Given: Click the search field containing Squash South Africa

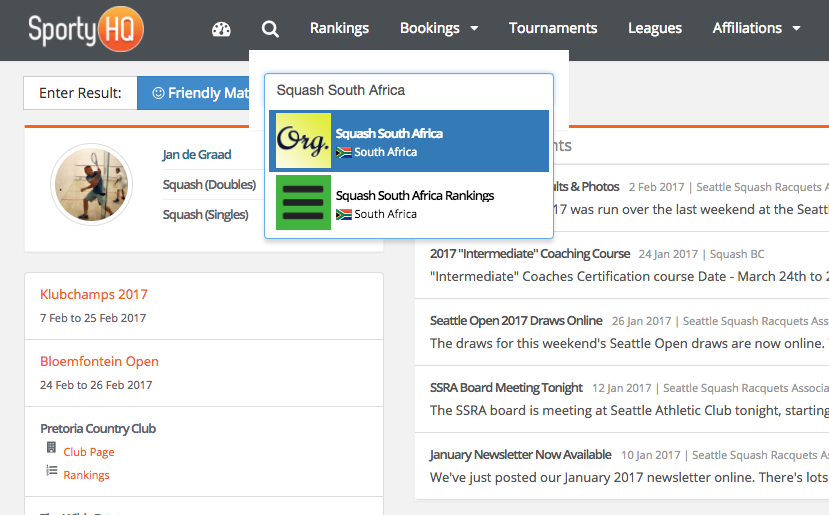Looking at the screenshot, I should coord(409,90).
